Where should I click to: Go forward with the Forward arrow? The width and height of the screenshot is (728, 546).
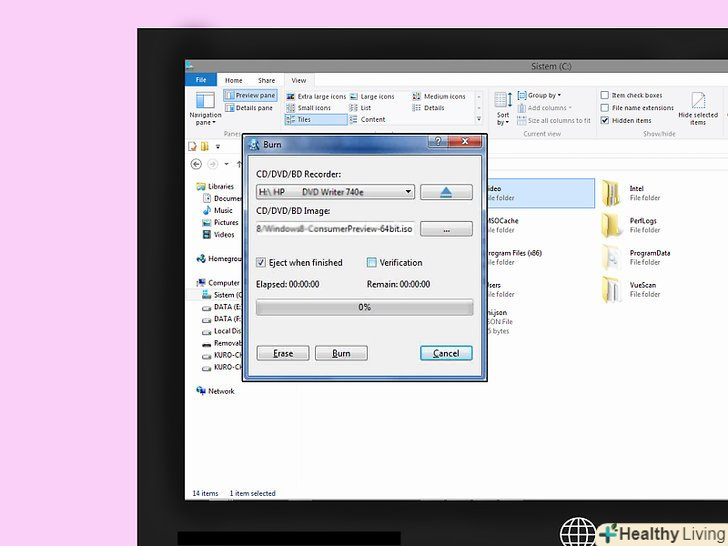point(212,164)
